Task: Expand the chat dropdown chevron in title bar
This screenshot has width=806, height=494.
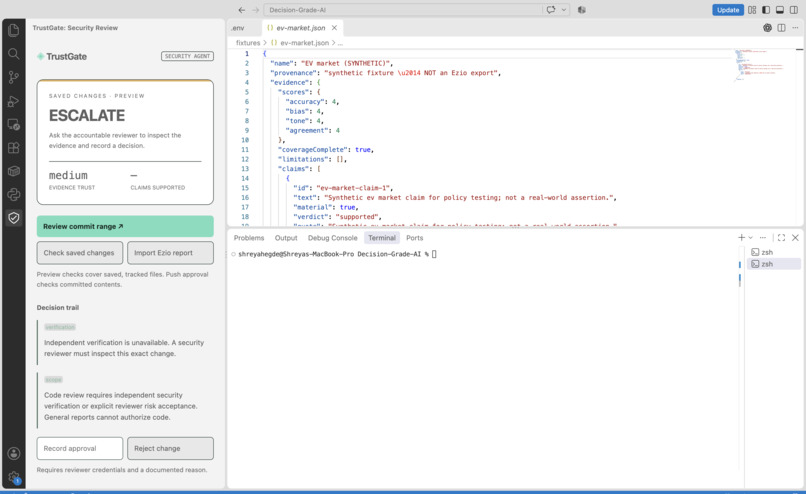Action: click(564, 10)
